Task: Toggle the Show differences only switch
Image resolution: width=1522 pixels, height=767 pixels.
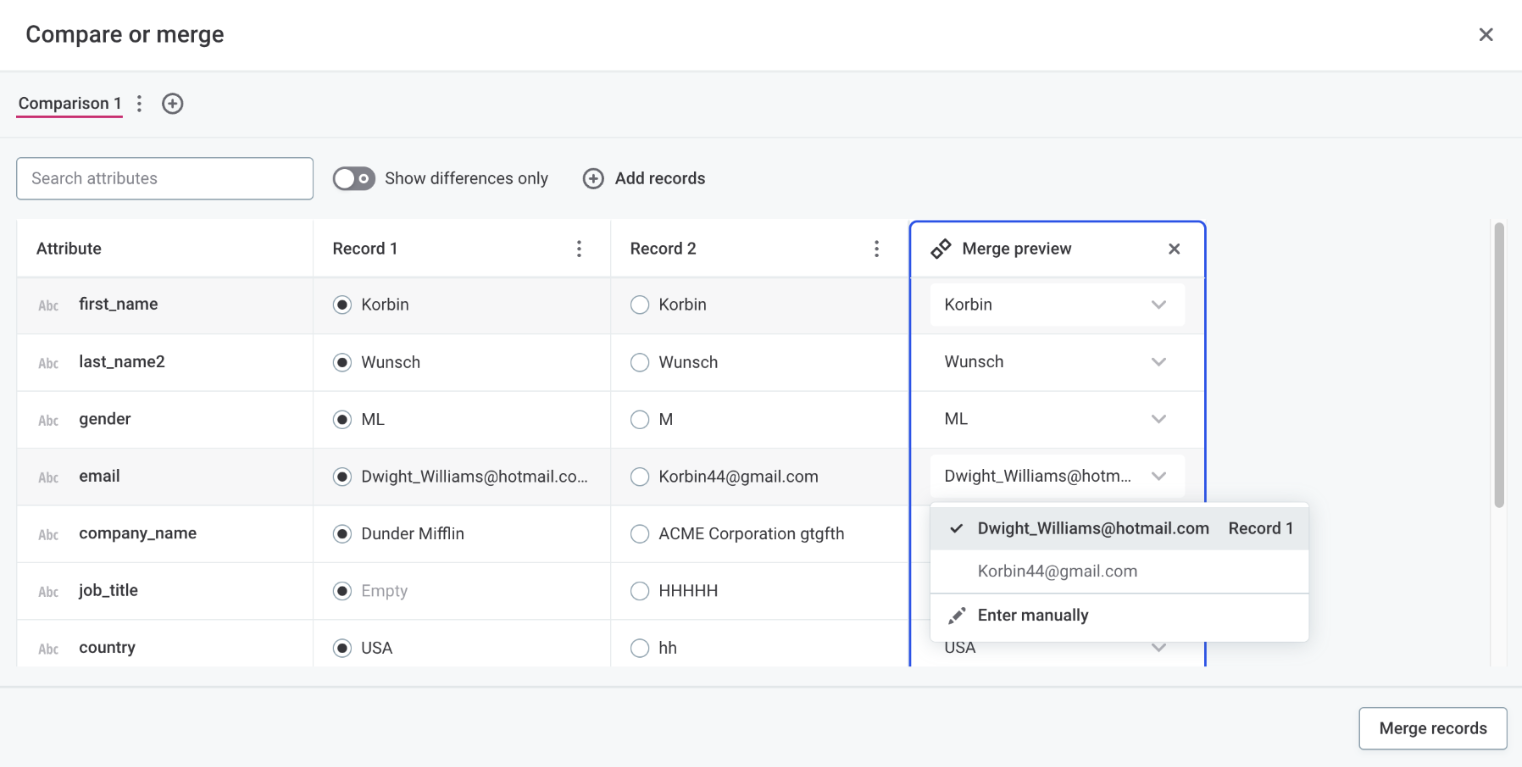Action: (x=354, y=177)
